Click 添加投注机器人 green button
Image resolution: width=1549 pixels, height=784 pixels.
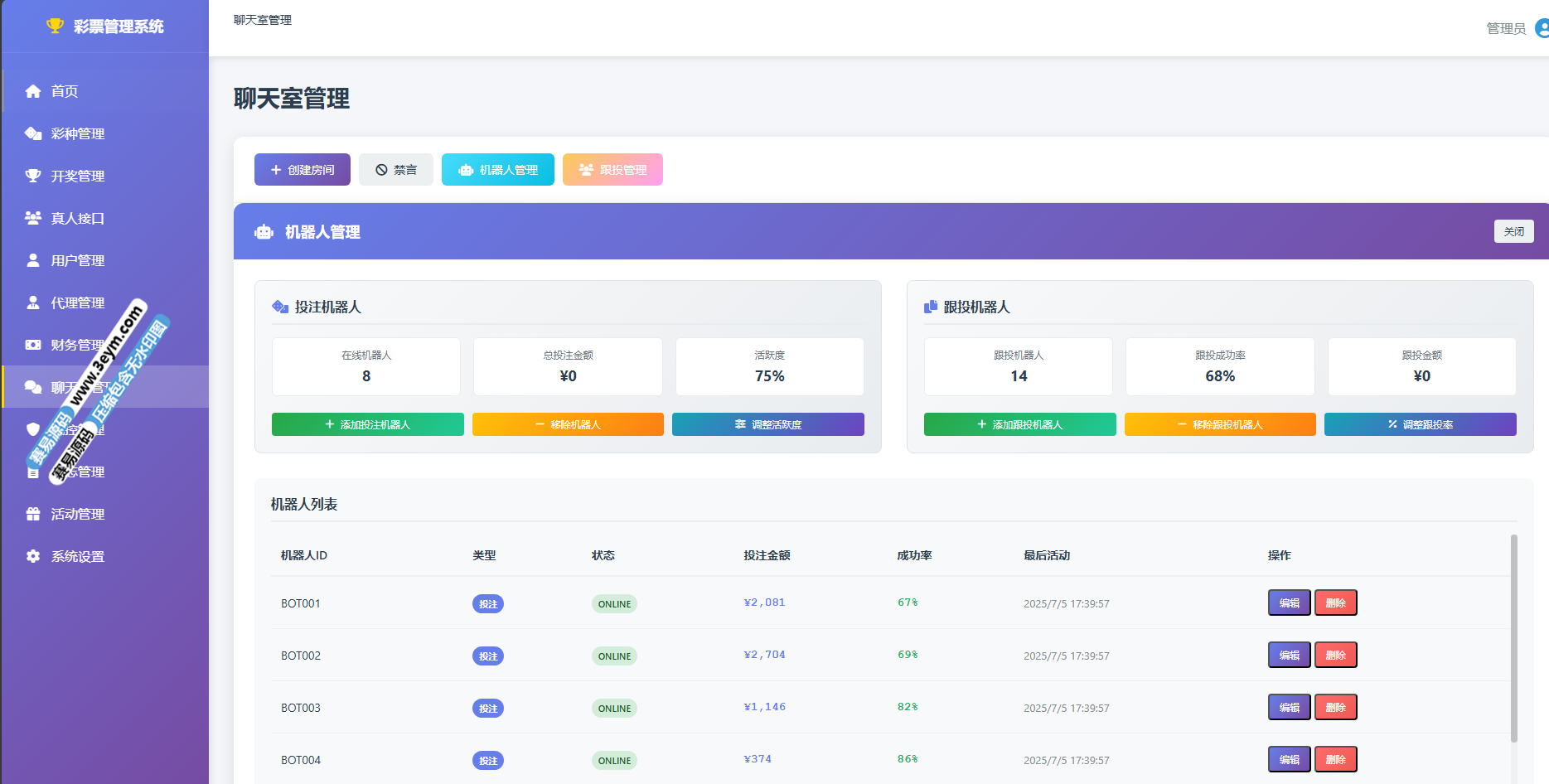pyautogui.click(x=367, y=424)
